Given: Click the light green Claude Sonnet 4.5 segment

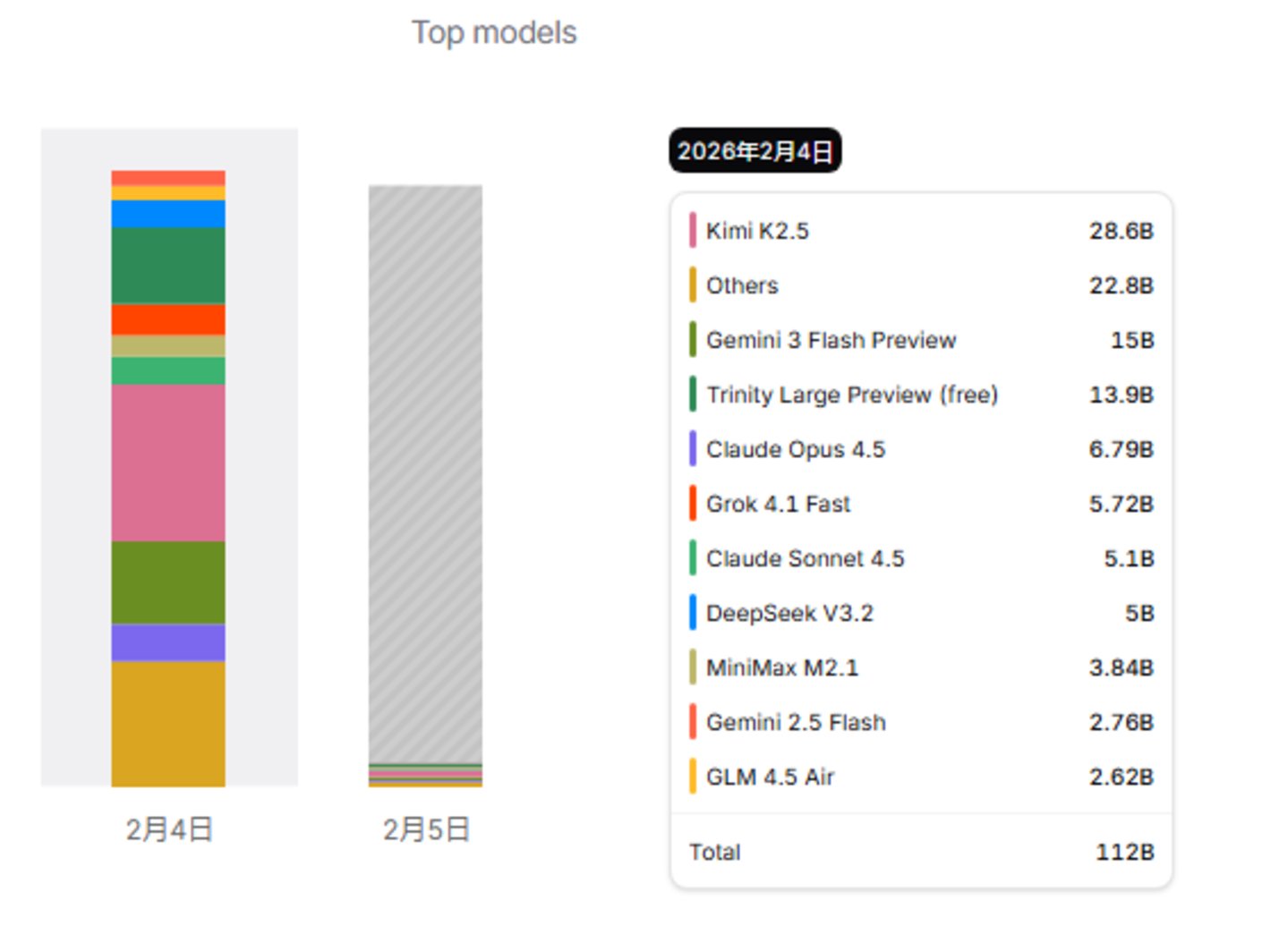Looking at the screenshot, I should coord(168,371).
